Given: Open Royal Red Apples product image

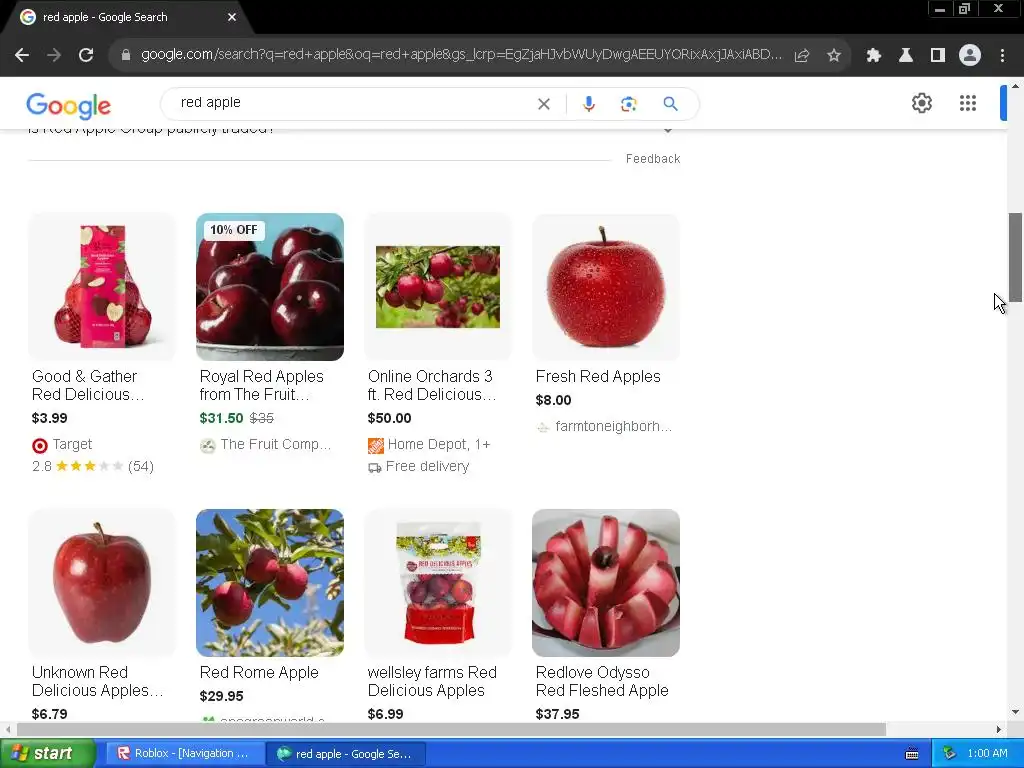Looking at the screenshot, I should click(x=270, y=287).
